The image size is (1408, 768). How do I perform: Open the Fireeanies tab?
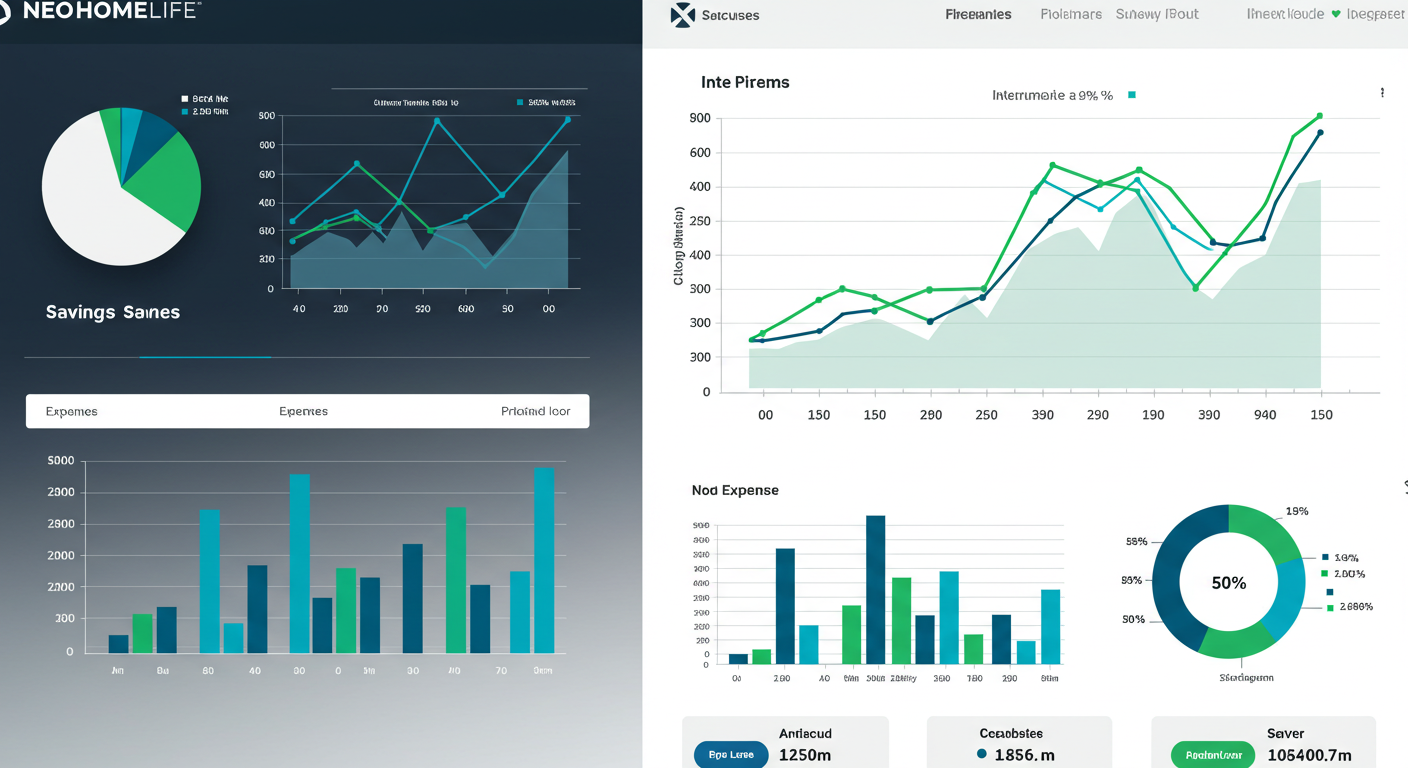(977, 15)
